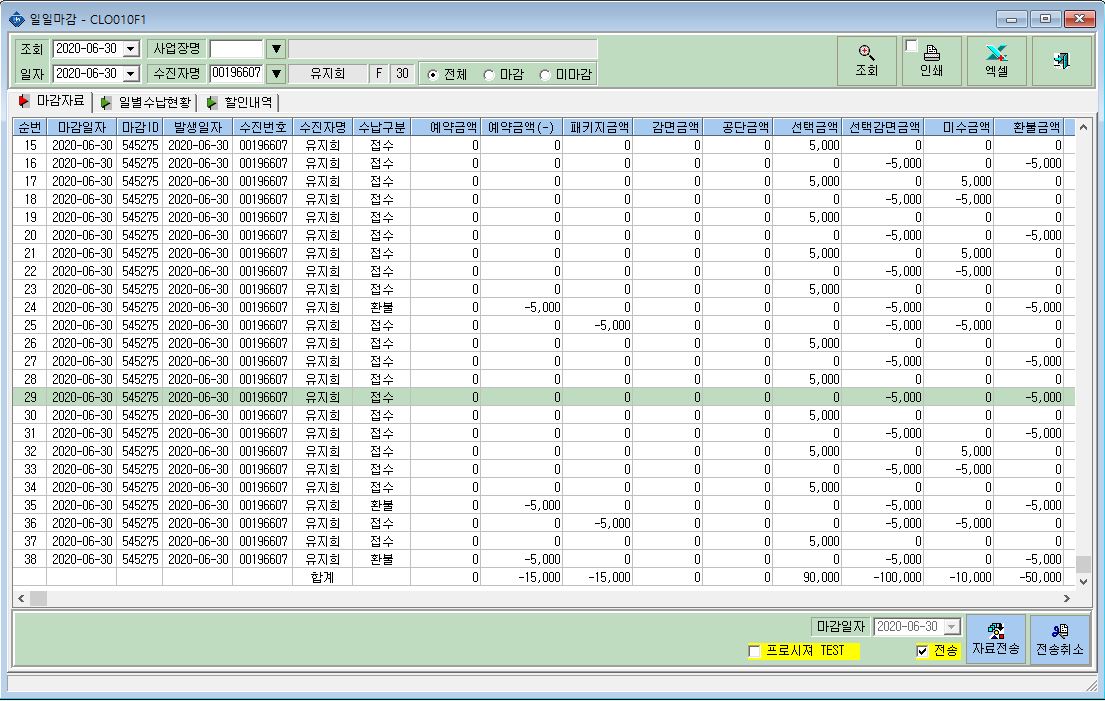Click the exit door icon button
The image size is (1105, 701).
1061,61
